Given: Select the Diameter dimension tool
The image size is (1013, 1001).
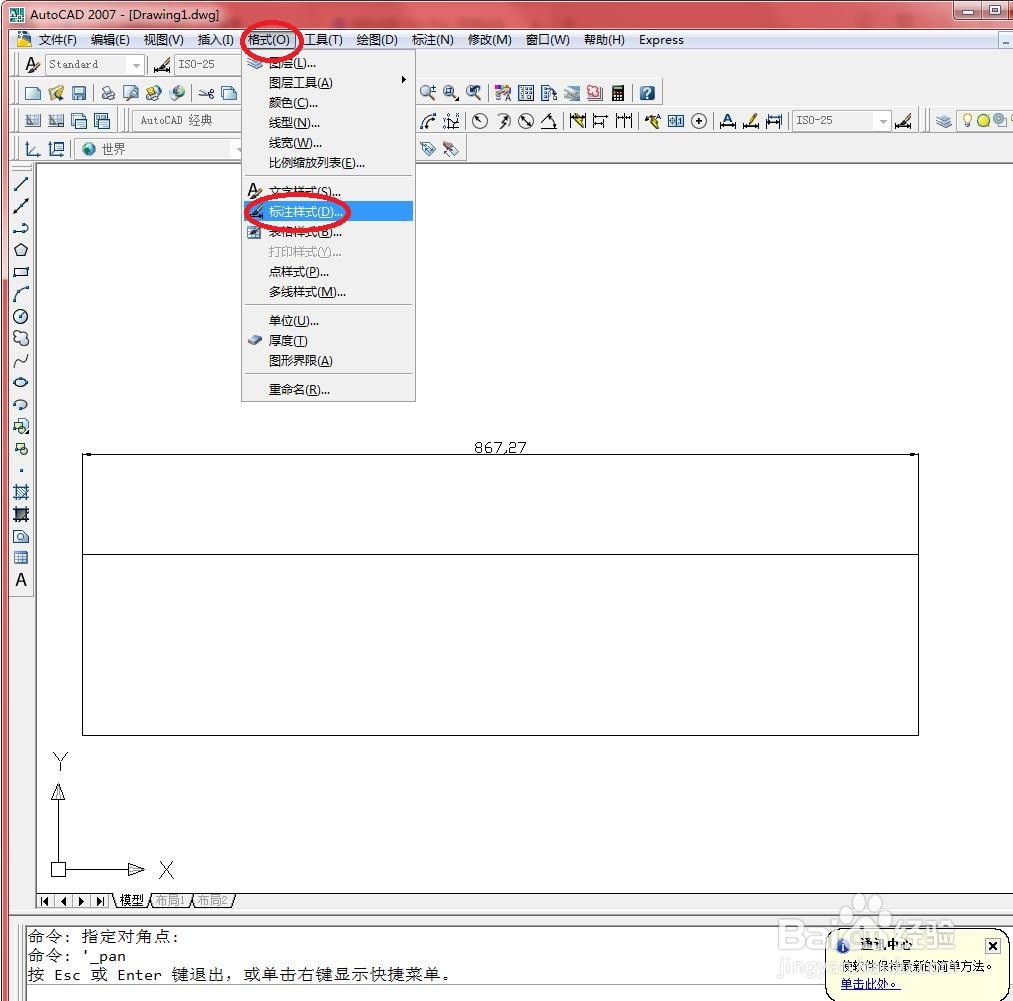Looking at the screenshot, I should pyautogui.click(x=526, y=121).
